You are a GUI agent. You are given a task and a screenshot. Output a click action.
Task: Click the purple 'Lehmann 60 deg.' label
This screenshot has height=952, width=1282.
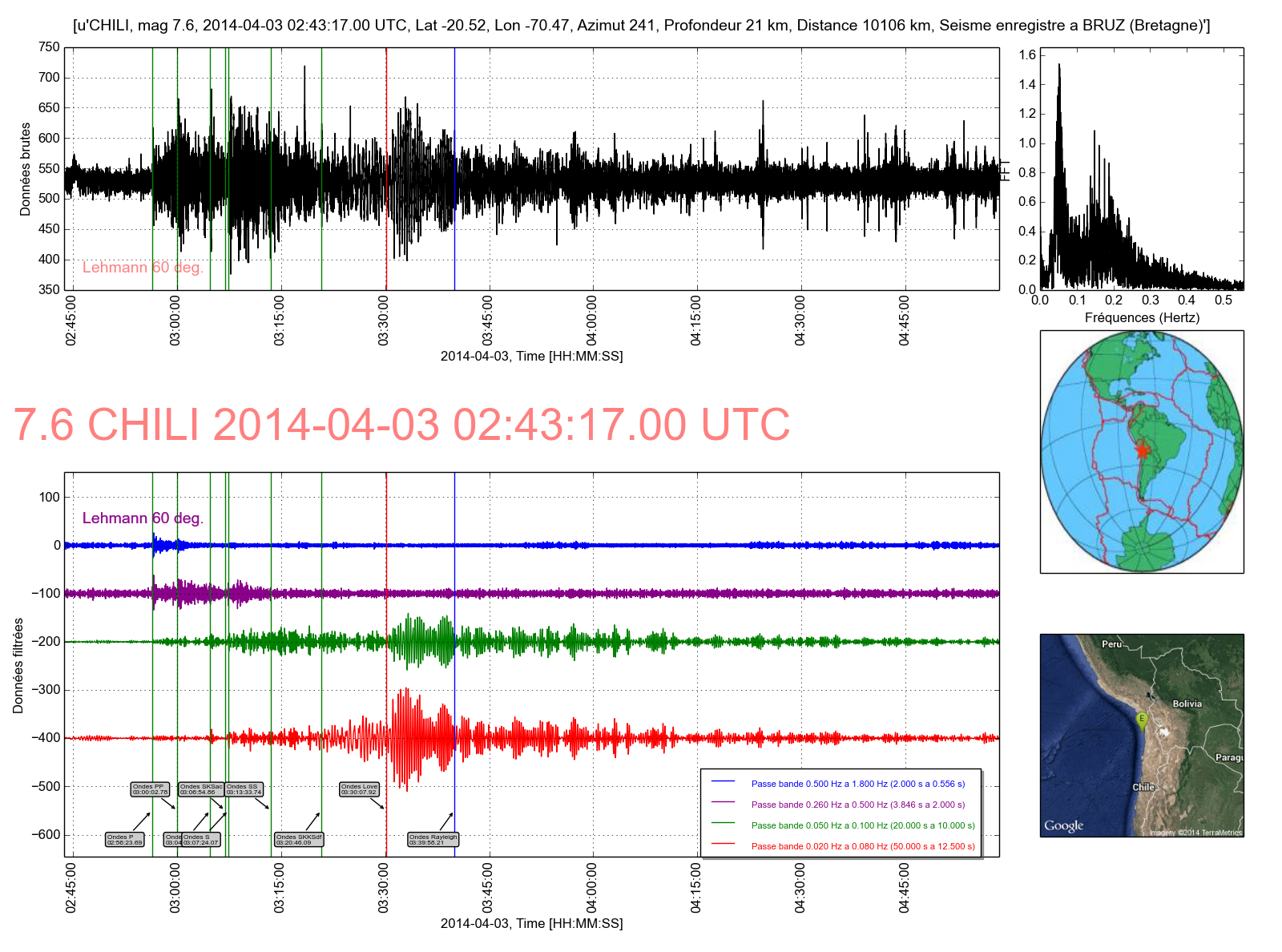(143, 518)
